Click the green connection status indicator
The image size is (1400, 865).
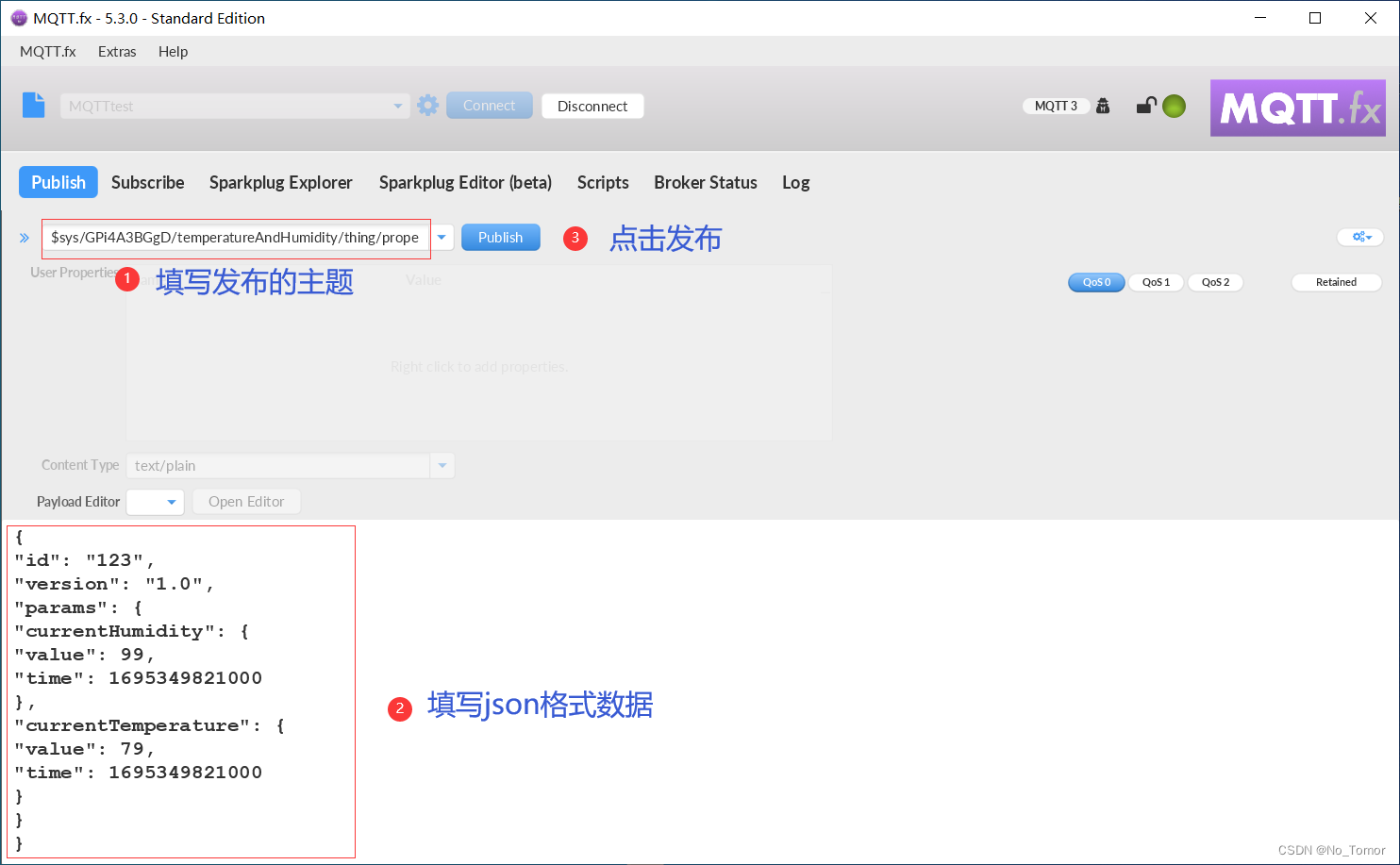[x=1175, y=107]
